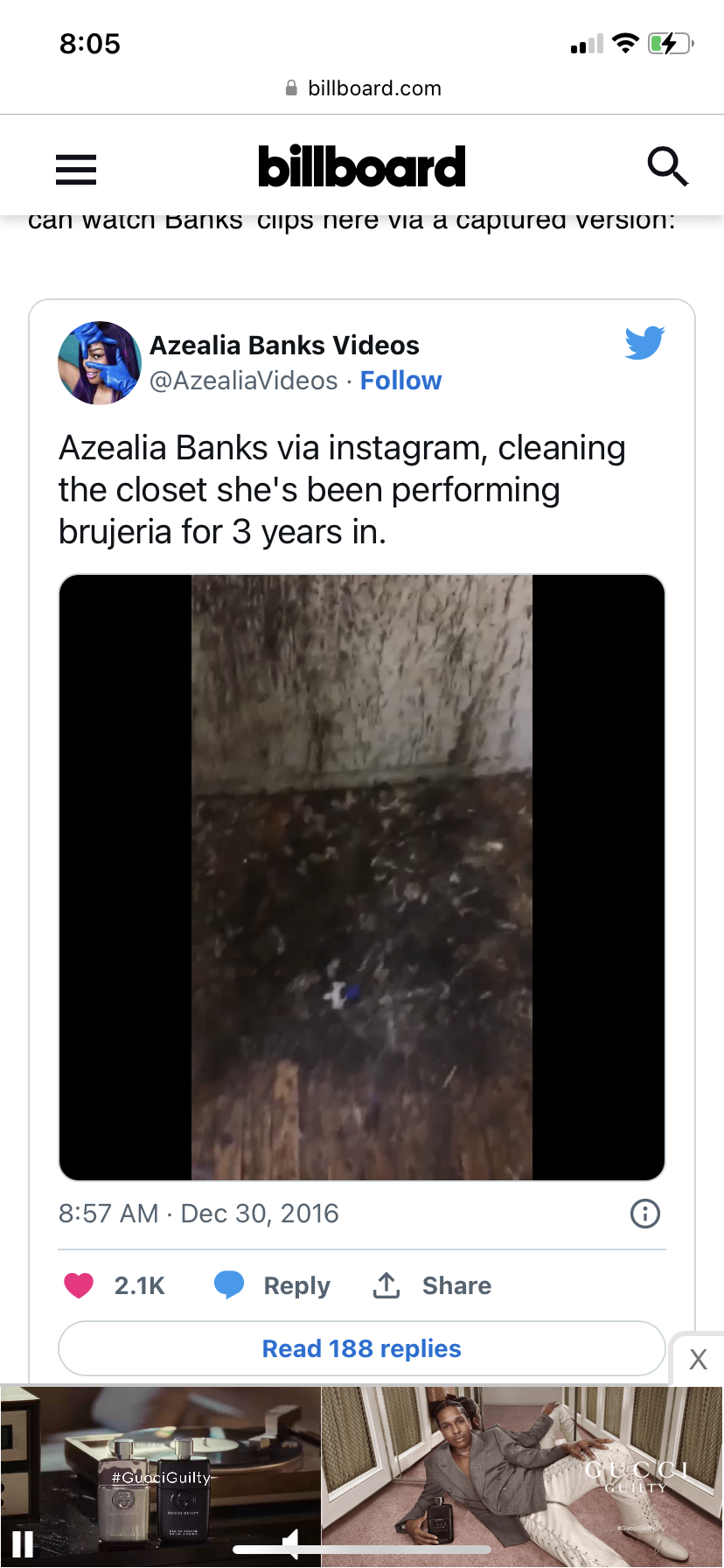Tap the share upload arrow icon
The width and height of the screenshot is (724, 1568).
coord(386,1284)
